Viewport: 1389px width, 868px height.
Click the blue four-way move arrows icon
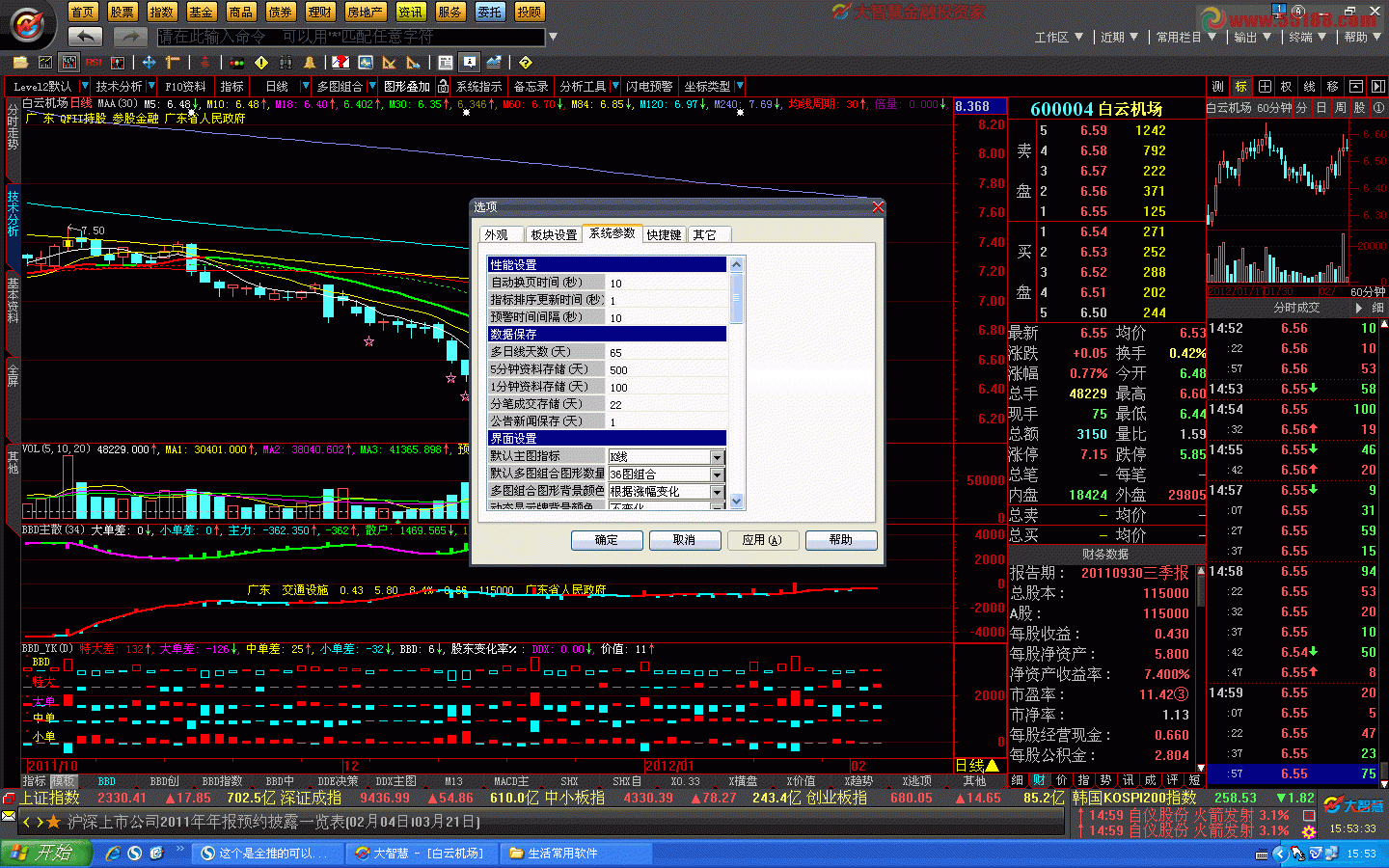point(149,63)
